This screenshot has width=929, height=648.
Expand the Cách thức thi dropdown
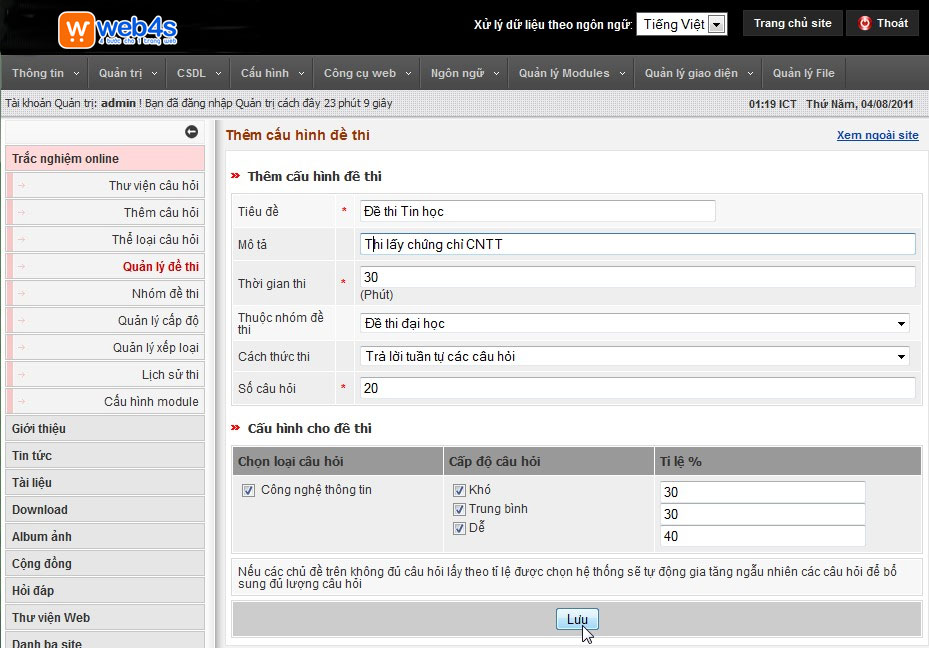click(635, 357)
